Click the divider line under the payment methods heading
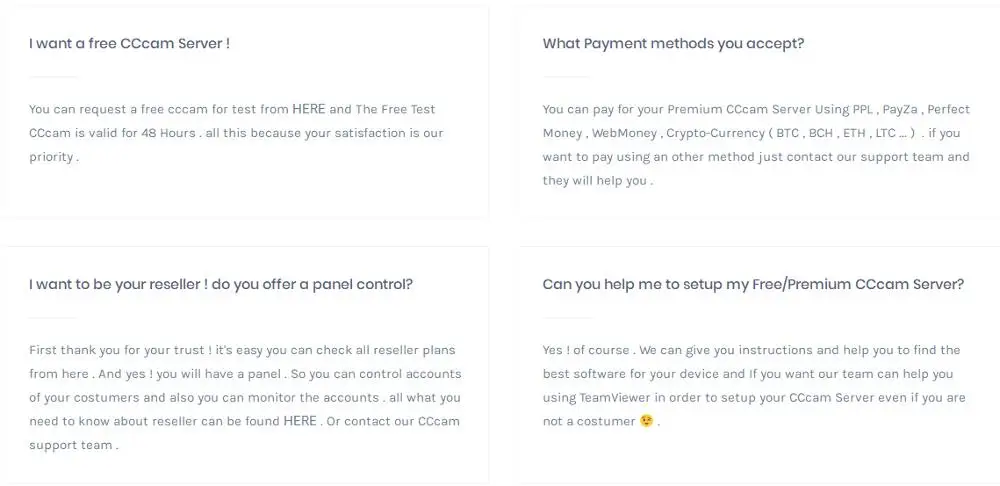Image resolution: width=1000 pixels, height=486 pixels. pyautogui.click(x=567, y=77)
